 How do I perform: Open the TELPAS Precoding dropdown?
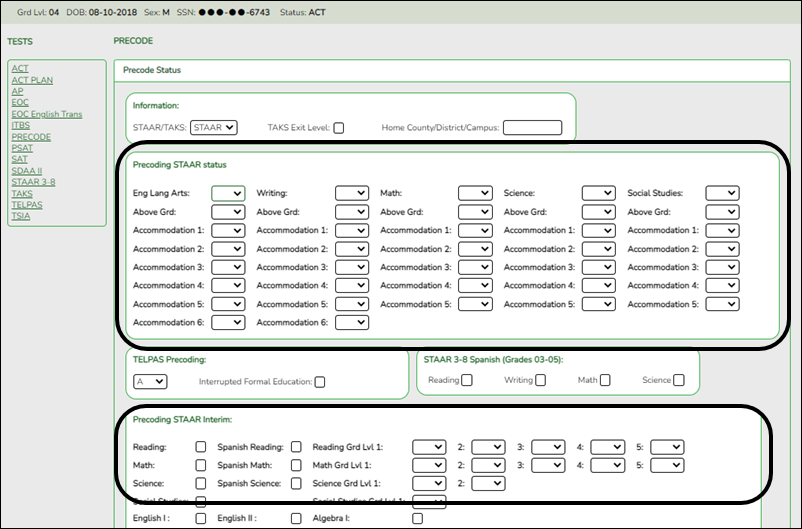pos(150,381)
